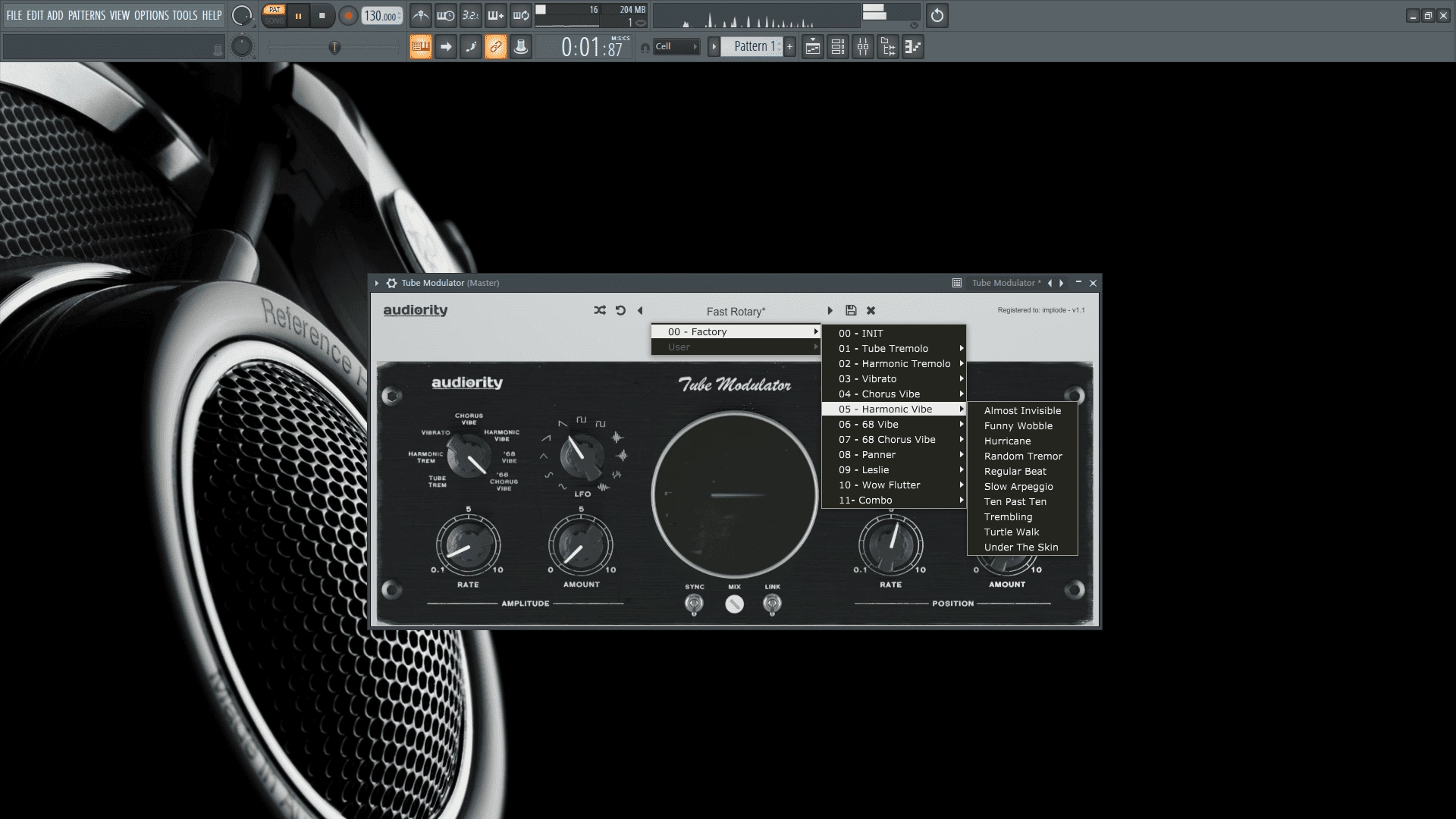The image size is (1456, 819).
Task: Open the plugin window menu arrow
Action: click(x=377, y=283)
